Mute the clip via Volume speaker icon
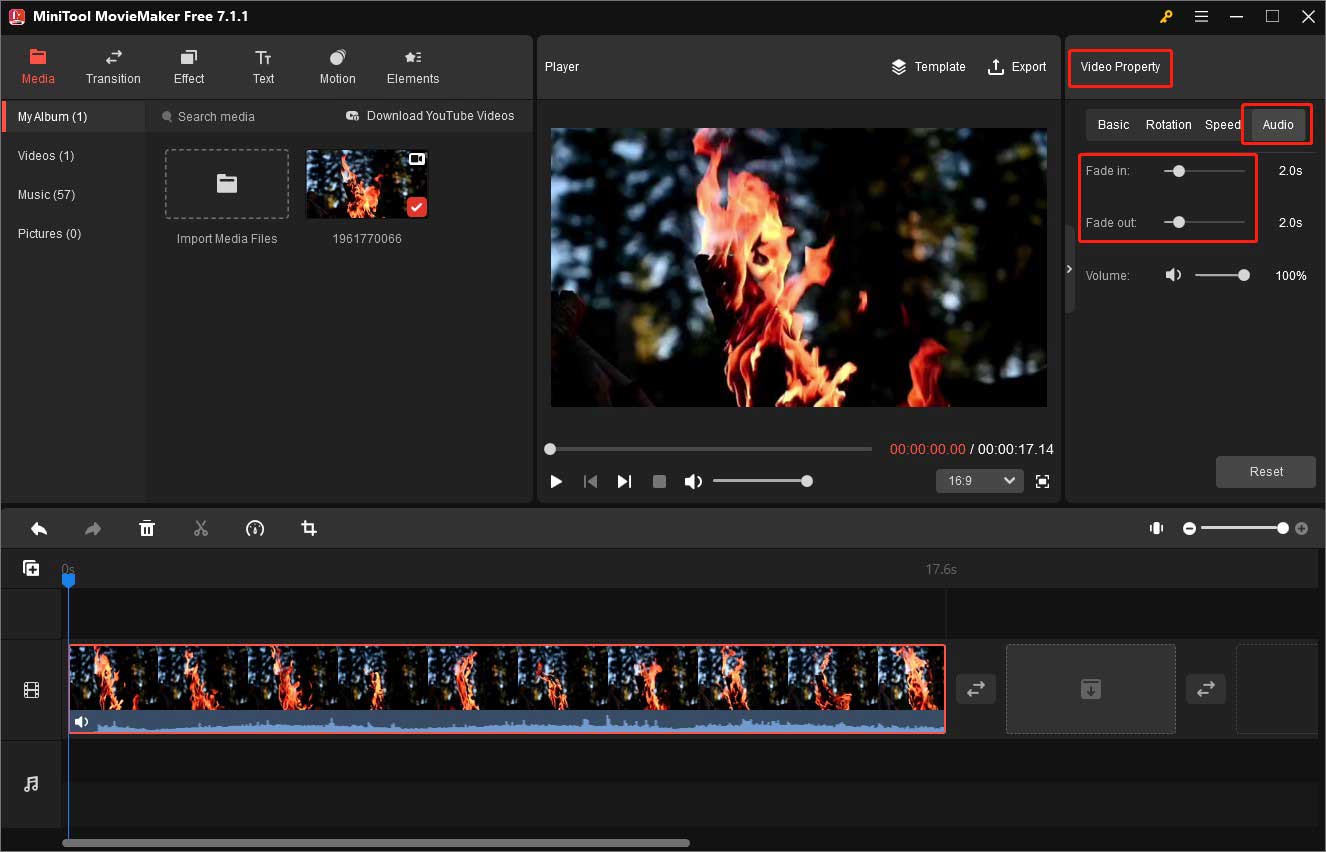Image resolution: width=1326 pixels, height=852 pixels. (1173, 275)
